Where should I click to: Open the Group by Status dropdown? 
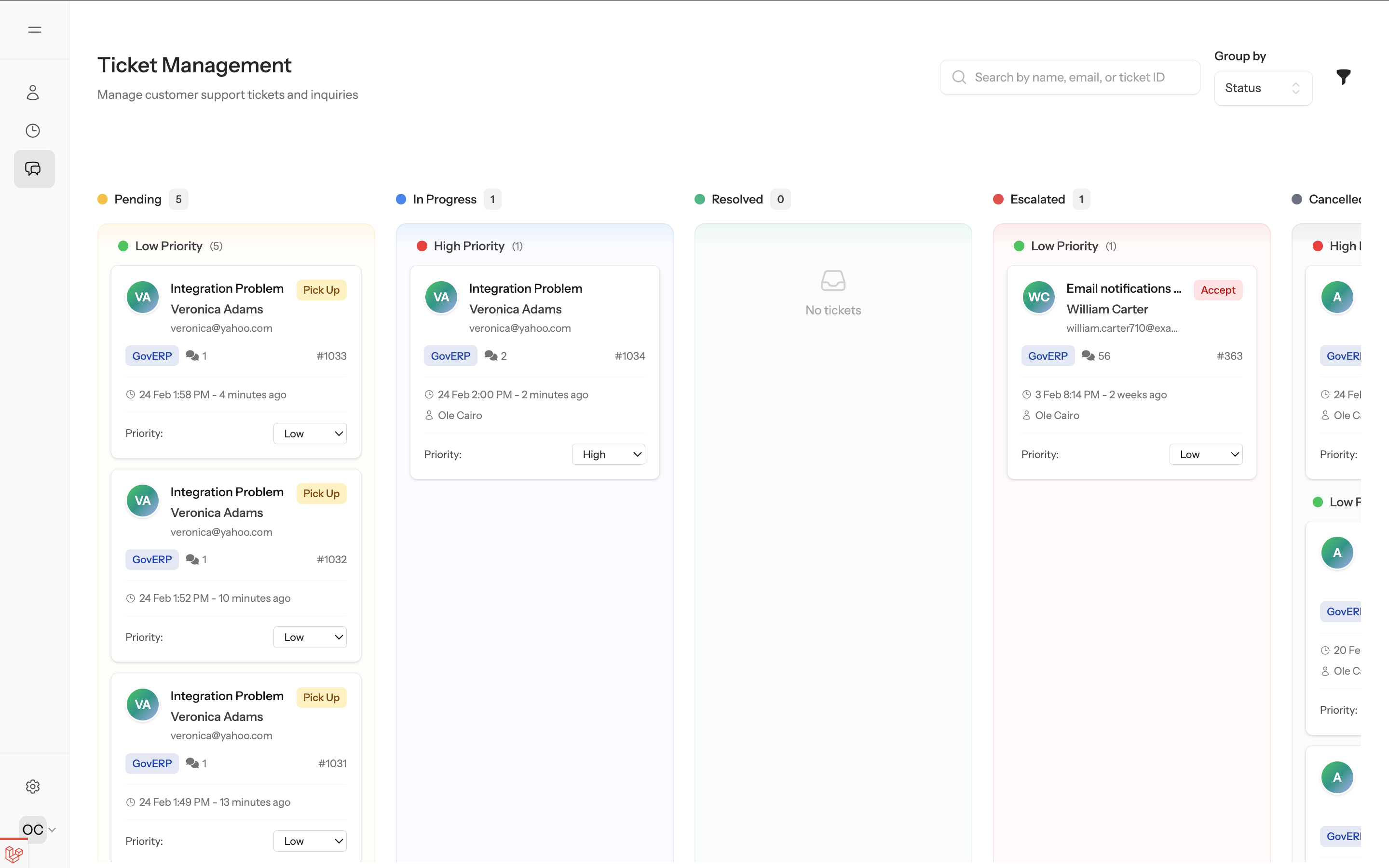1263,88
